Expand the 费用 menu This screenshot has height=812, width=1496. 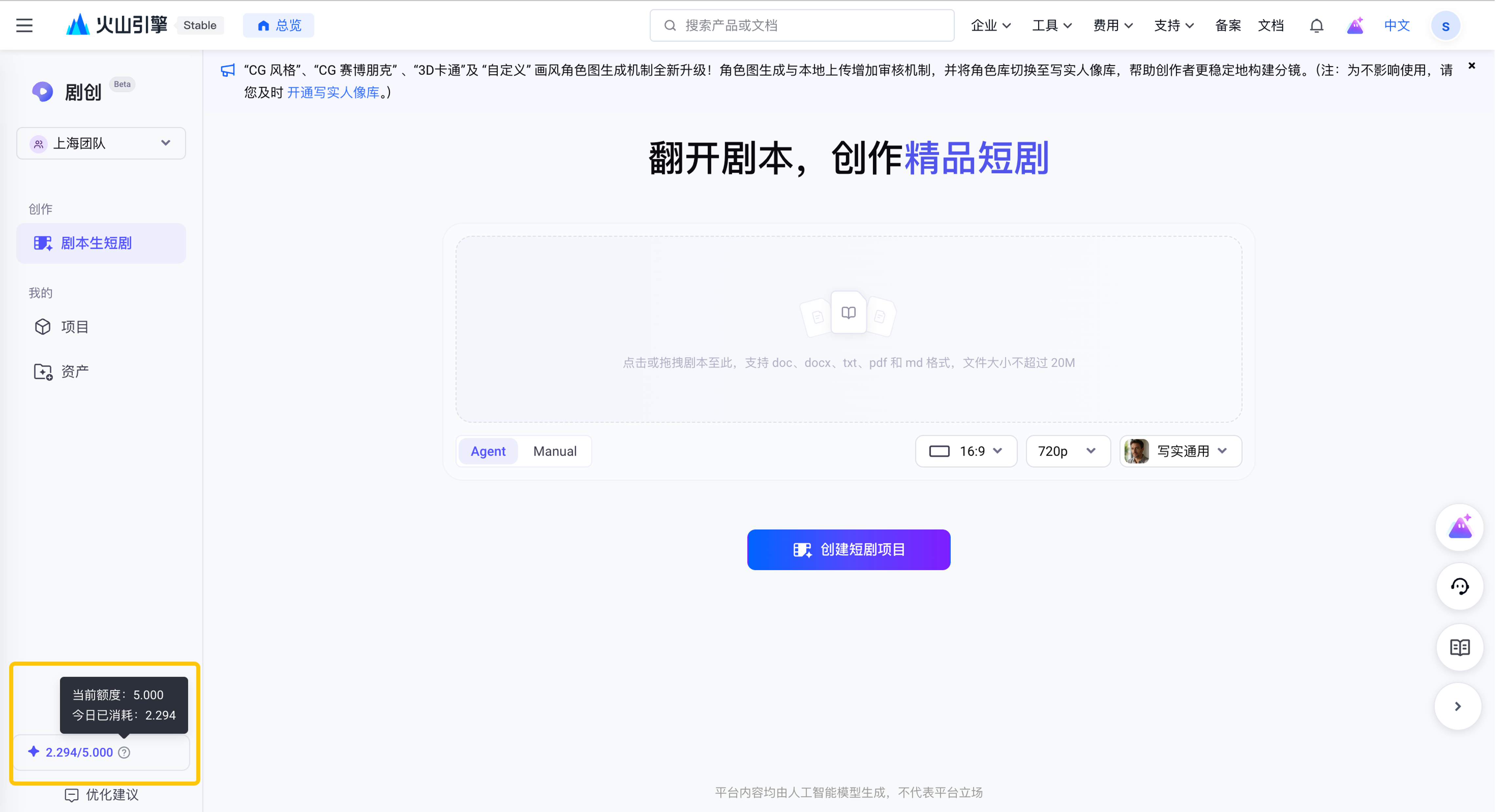coord(1113,26)
